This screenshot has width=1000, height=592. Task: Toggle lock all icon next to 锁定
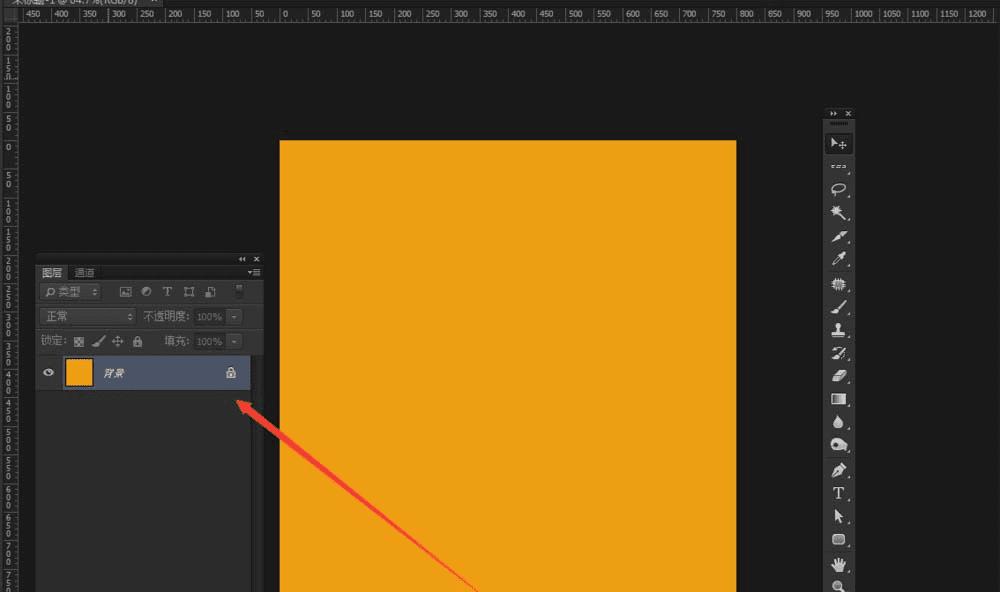[137, 342]
